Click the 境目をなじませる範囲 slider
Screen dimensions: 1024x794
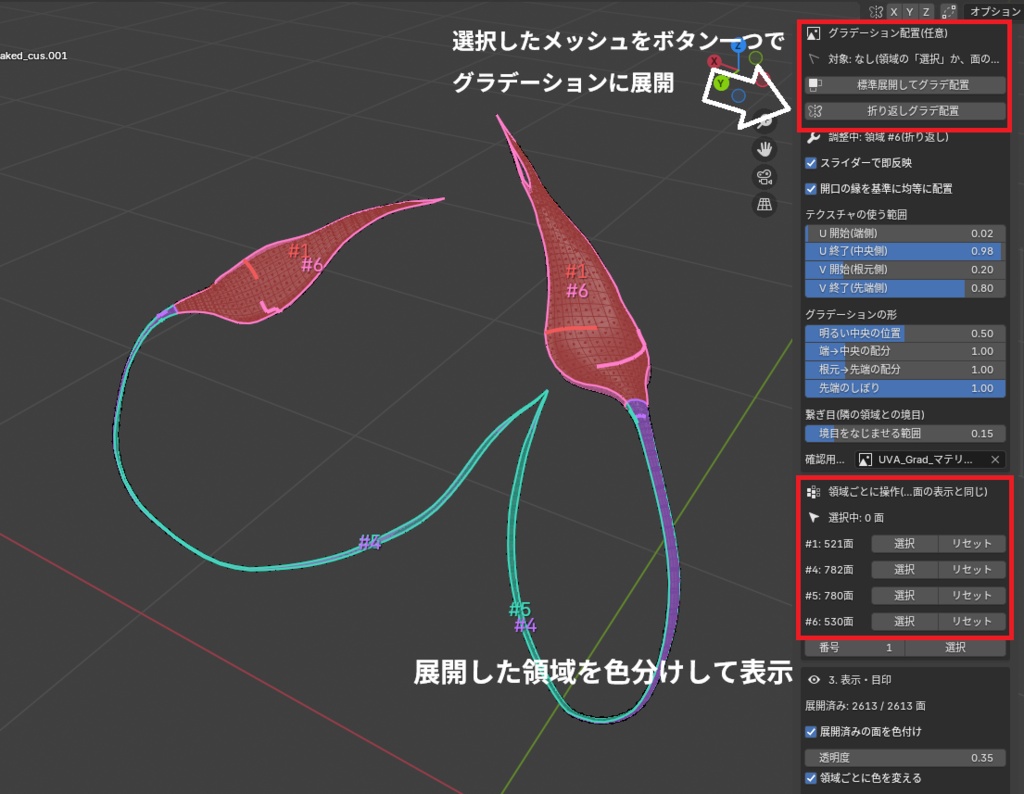[905, 434]
